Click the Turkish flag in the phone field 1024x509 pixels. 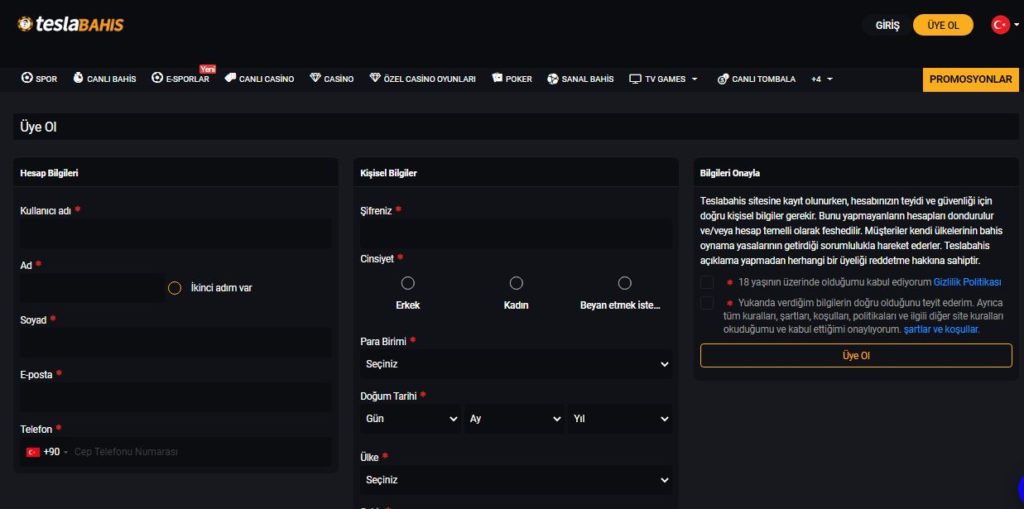[x=33, y=452]
